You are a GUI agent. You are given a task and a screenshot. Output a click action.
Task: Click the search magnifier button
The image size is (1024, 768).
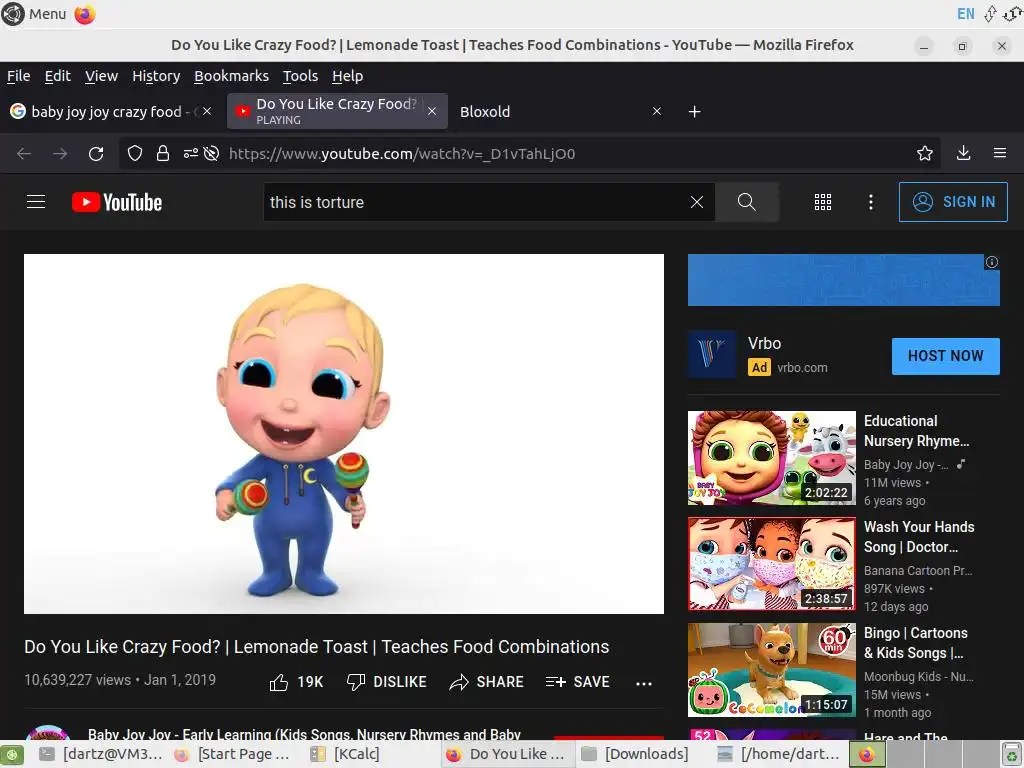(746, 202)
